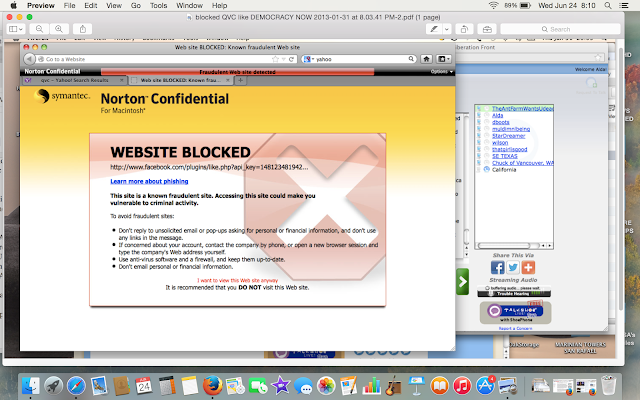Screen dimensions: 640x400
Task: Click the 'thatgirlisgood' user link
Action: (x=509, y=149)
